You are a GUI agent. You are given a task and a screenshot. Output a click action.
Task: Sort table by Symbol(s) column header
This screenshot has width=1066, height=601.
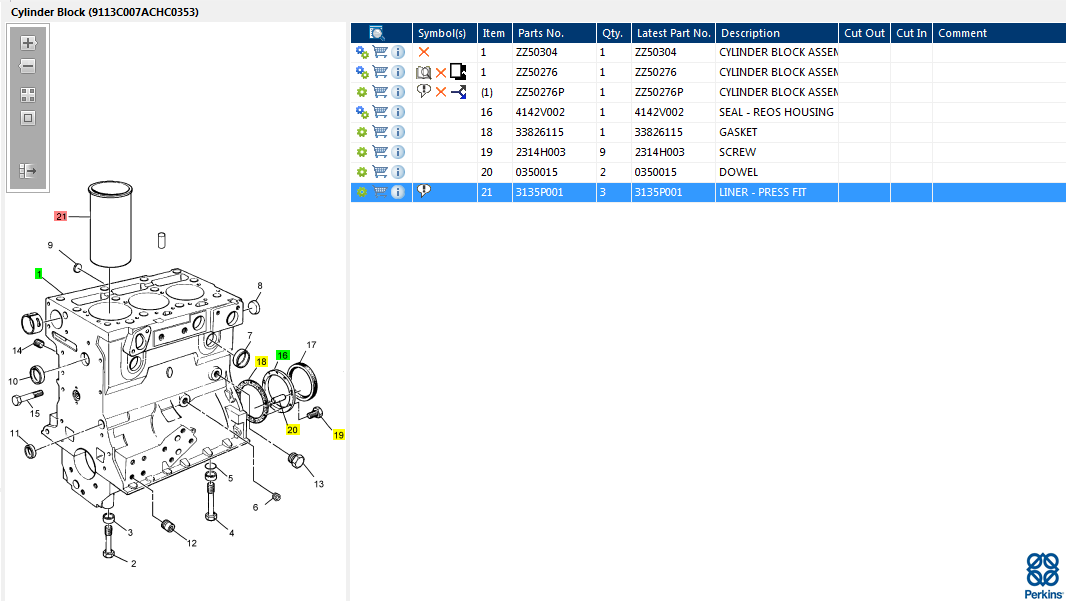tap(445, 33)
